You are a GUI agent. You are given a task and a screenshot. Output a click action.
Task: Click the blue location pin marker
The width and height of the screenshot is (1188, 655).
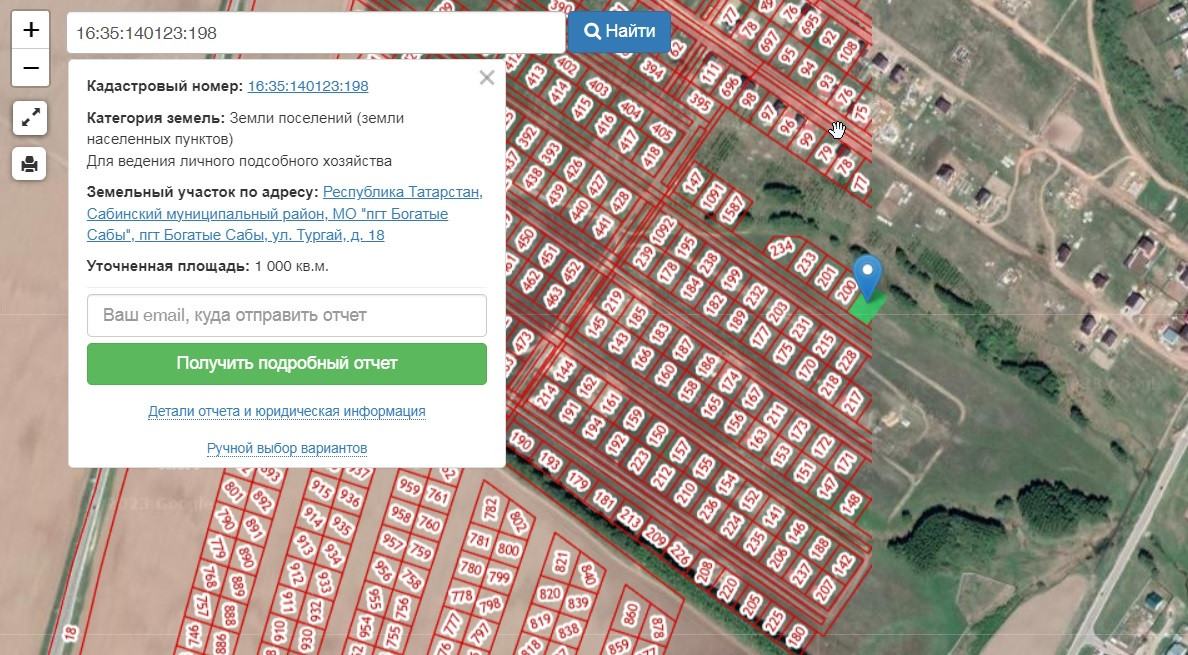coord(867,276)
